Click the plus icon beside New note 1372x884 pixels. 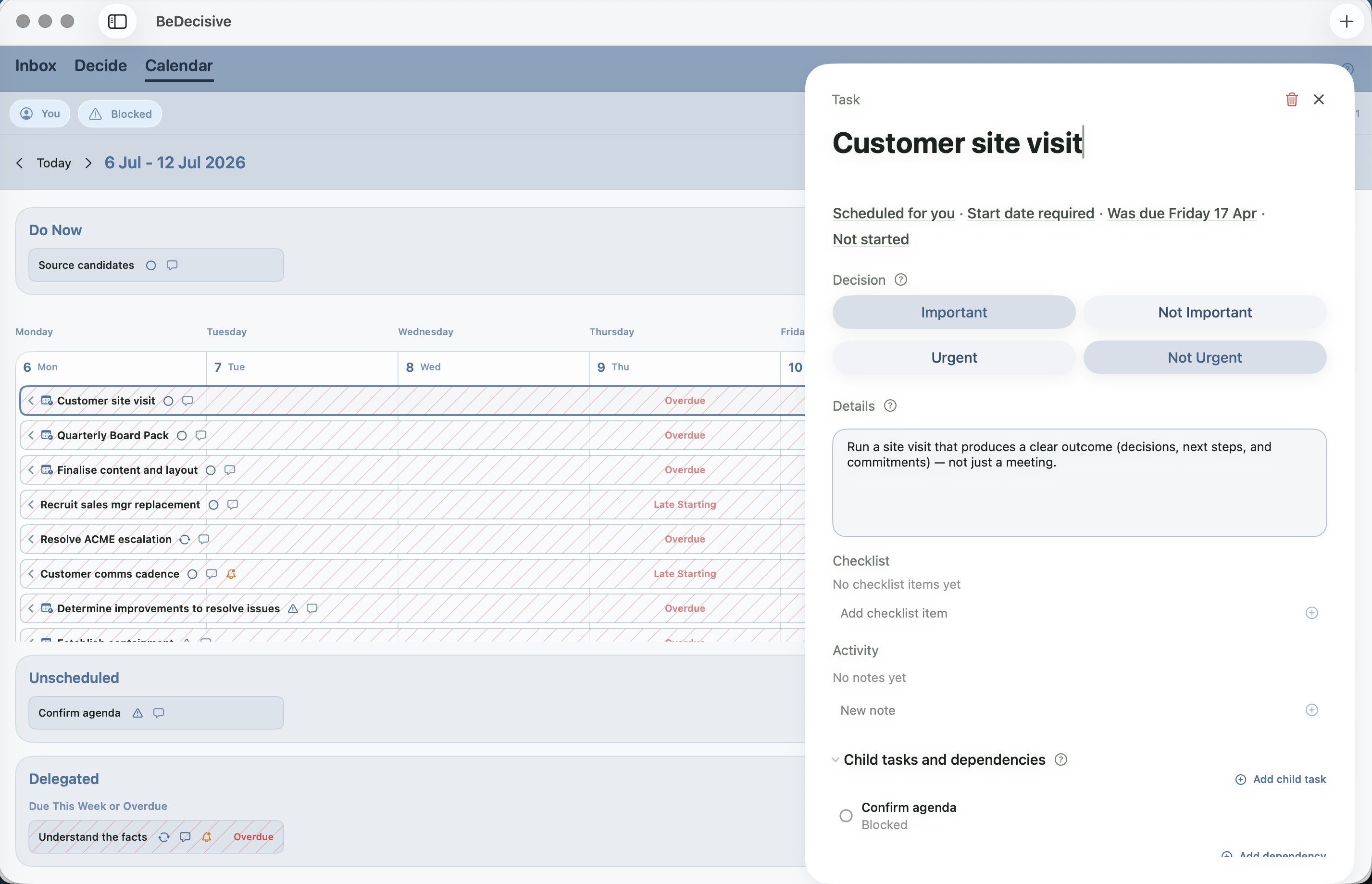coord(1311,710)
